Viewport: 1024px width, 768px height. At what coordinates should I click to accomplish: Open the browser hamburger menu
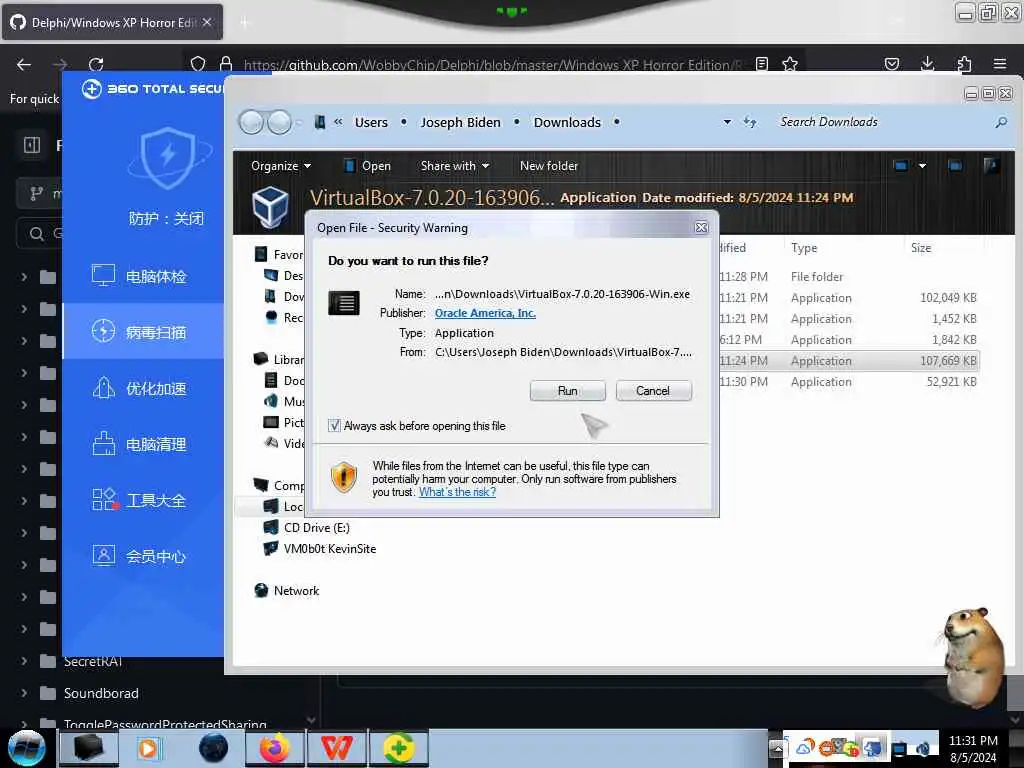[1000, 64]
